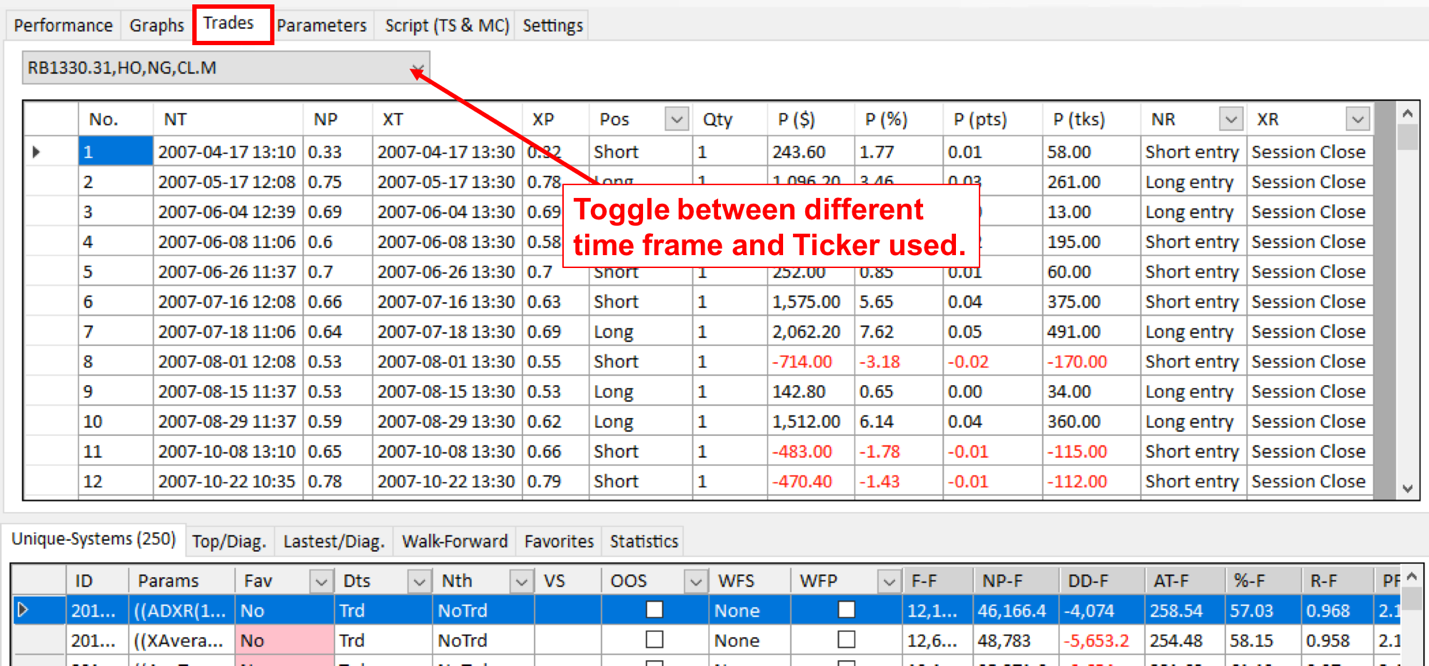
Task: Open the Dts column filter arrow
Action: tap(418, 581)
